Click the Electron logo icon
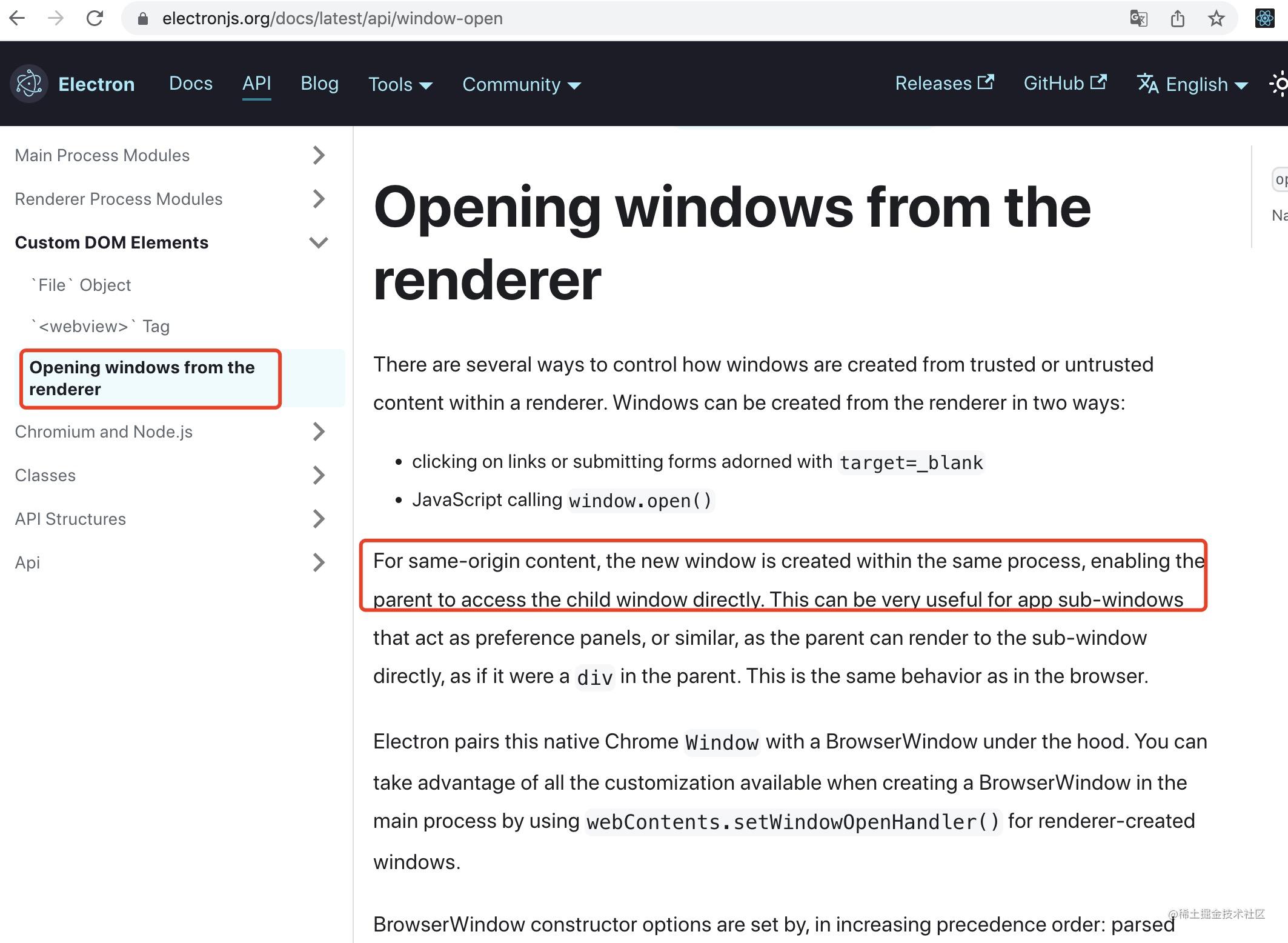The height and width of the screenshot is (943, 1288). pyautogui.click(x=28, y=83)
